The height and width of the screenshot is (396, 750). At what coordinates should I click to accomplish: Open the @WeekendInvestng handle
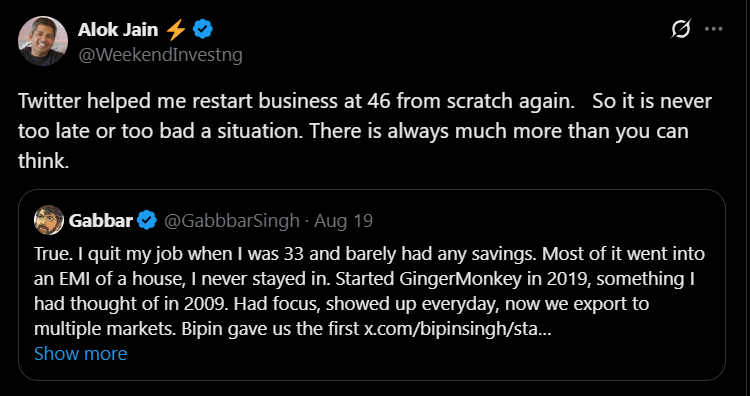160,55
